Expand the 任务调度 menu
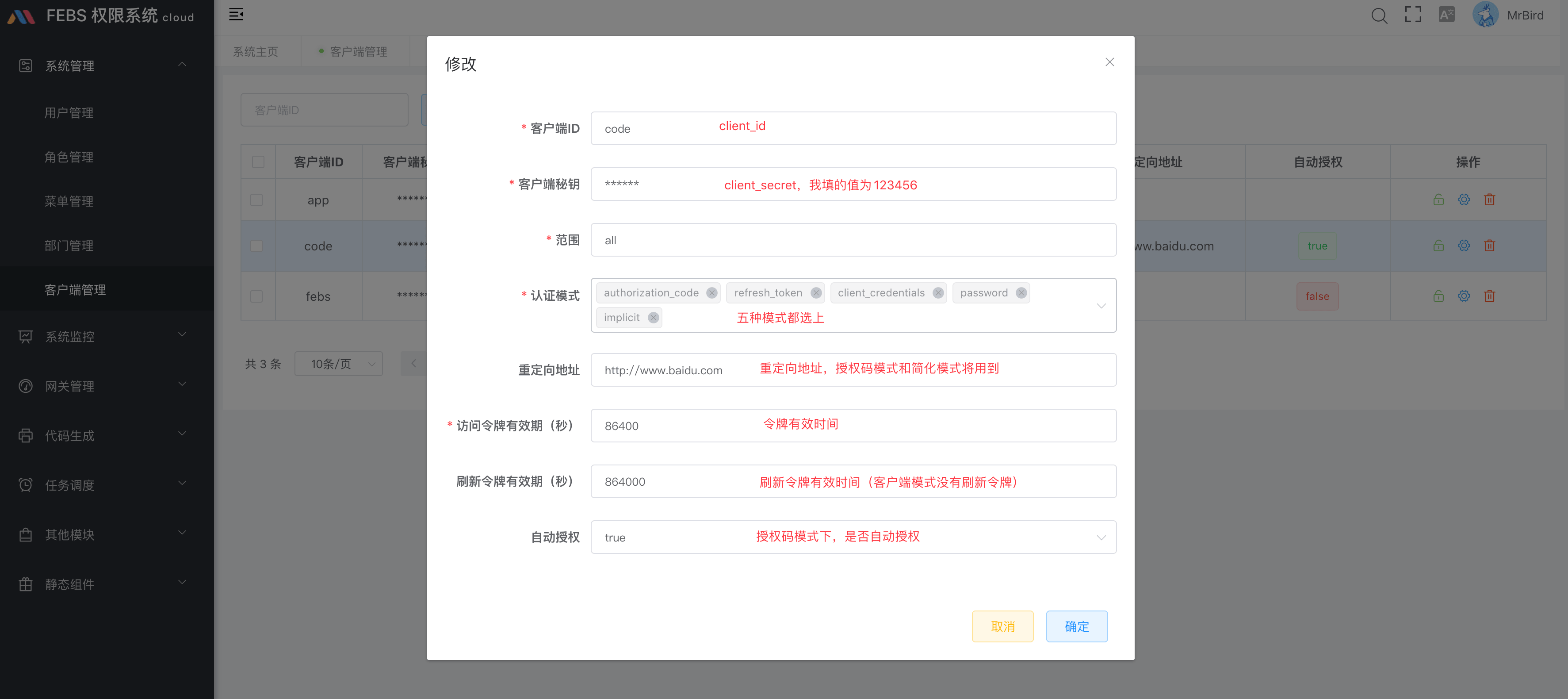Image resolution: width=1568 pixels, height=699 pixels. tap(181, 484)
